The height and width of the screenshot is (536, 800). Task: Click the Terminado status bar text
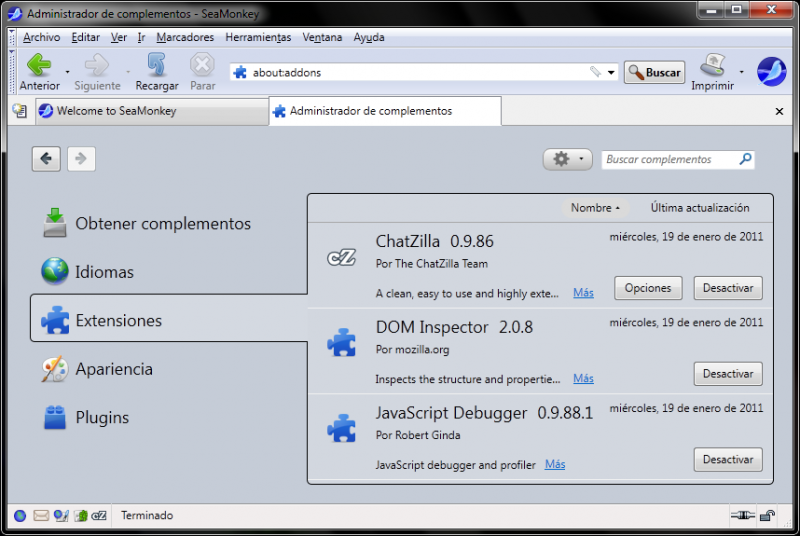[x=147, y=516]
